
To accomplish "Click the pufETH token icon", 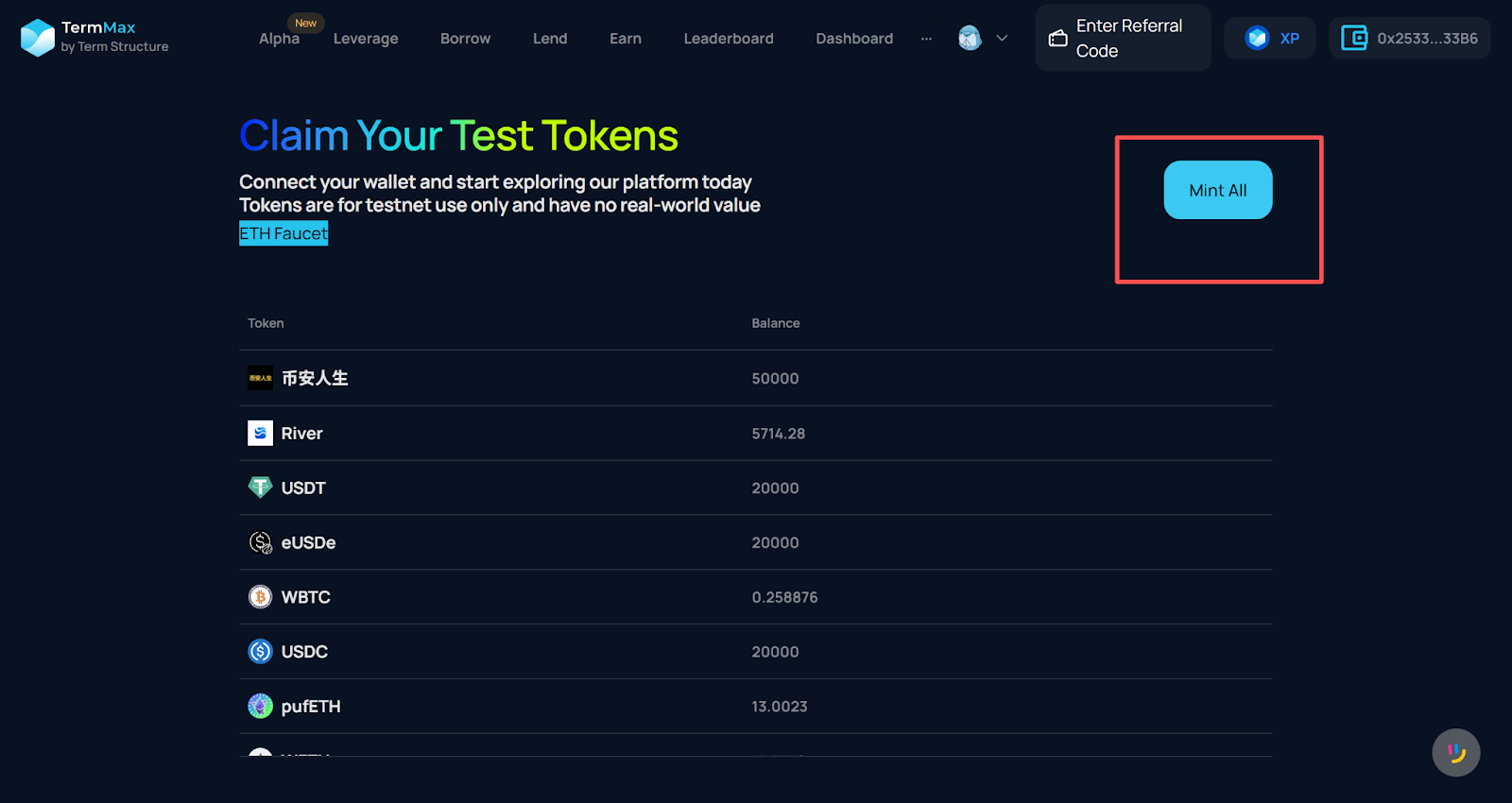I will (260, 706).
